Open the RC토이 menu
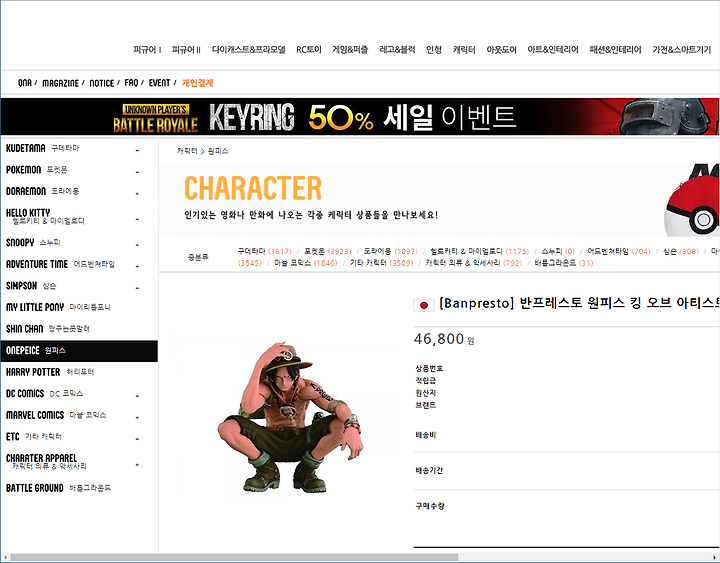This screenshot has height=563, width=720. point(309,50)
